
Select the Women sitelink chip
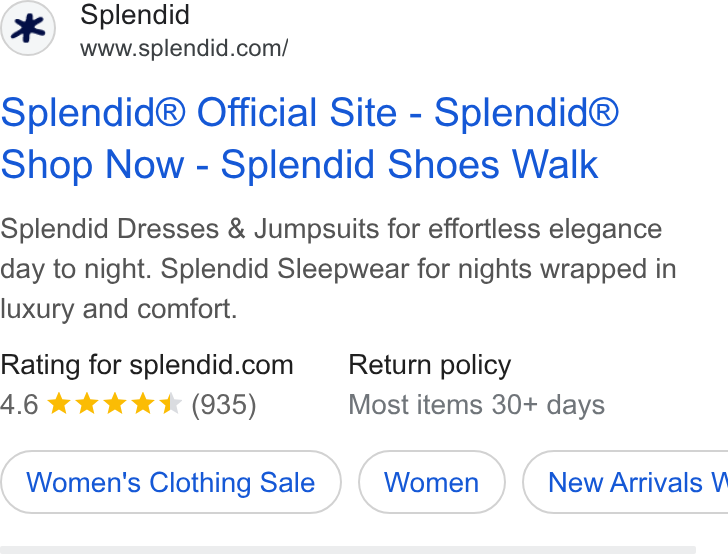pos(431,482)
